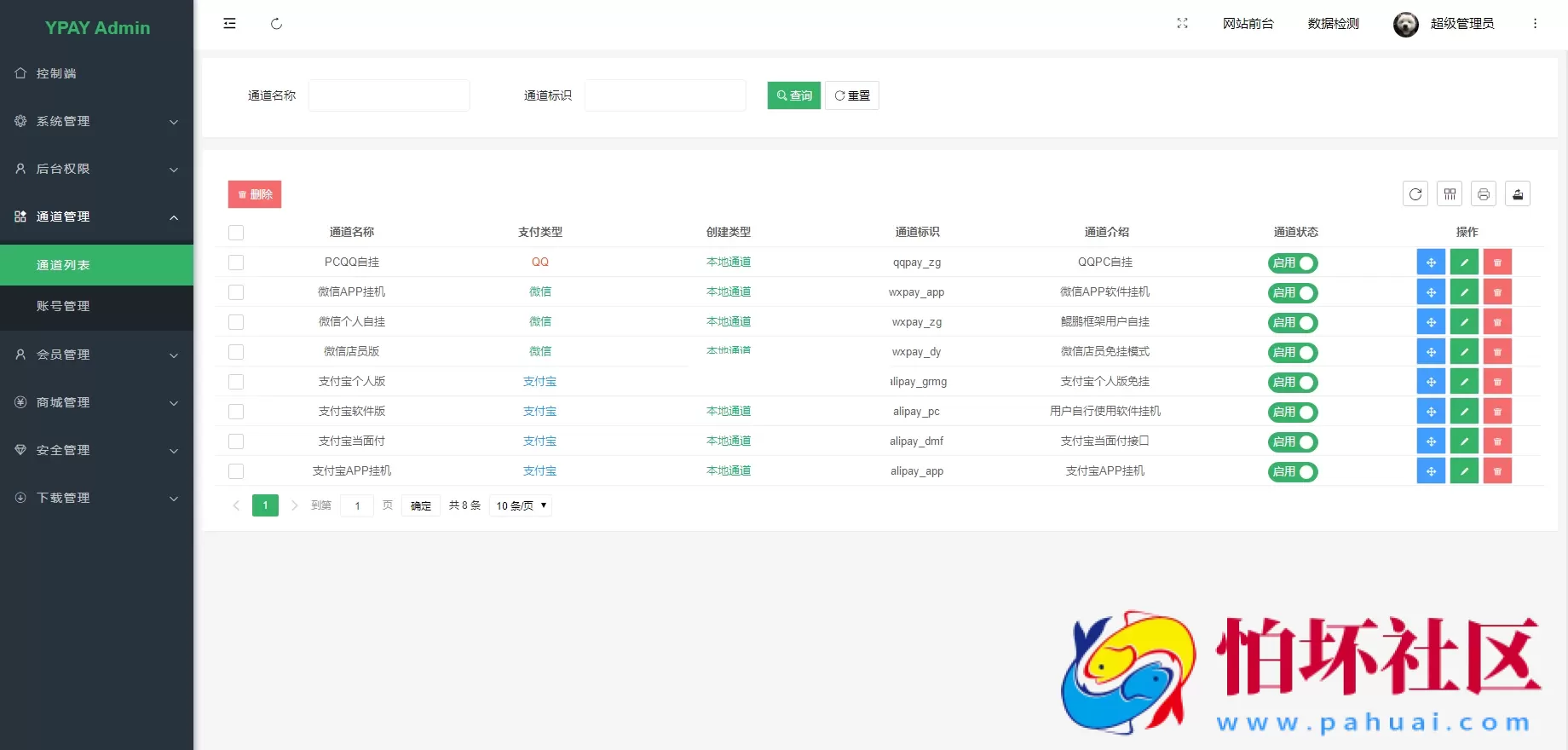The height and width of the screenshot is (750, 1568).
Task: Collapse the 通道管理 sidebar menu
Action: (96, 216)
